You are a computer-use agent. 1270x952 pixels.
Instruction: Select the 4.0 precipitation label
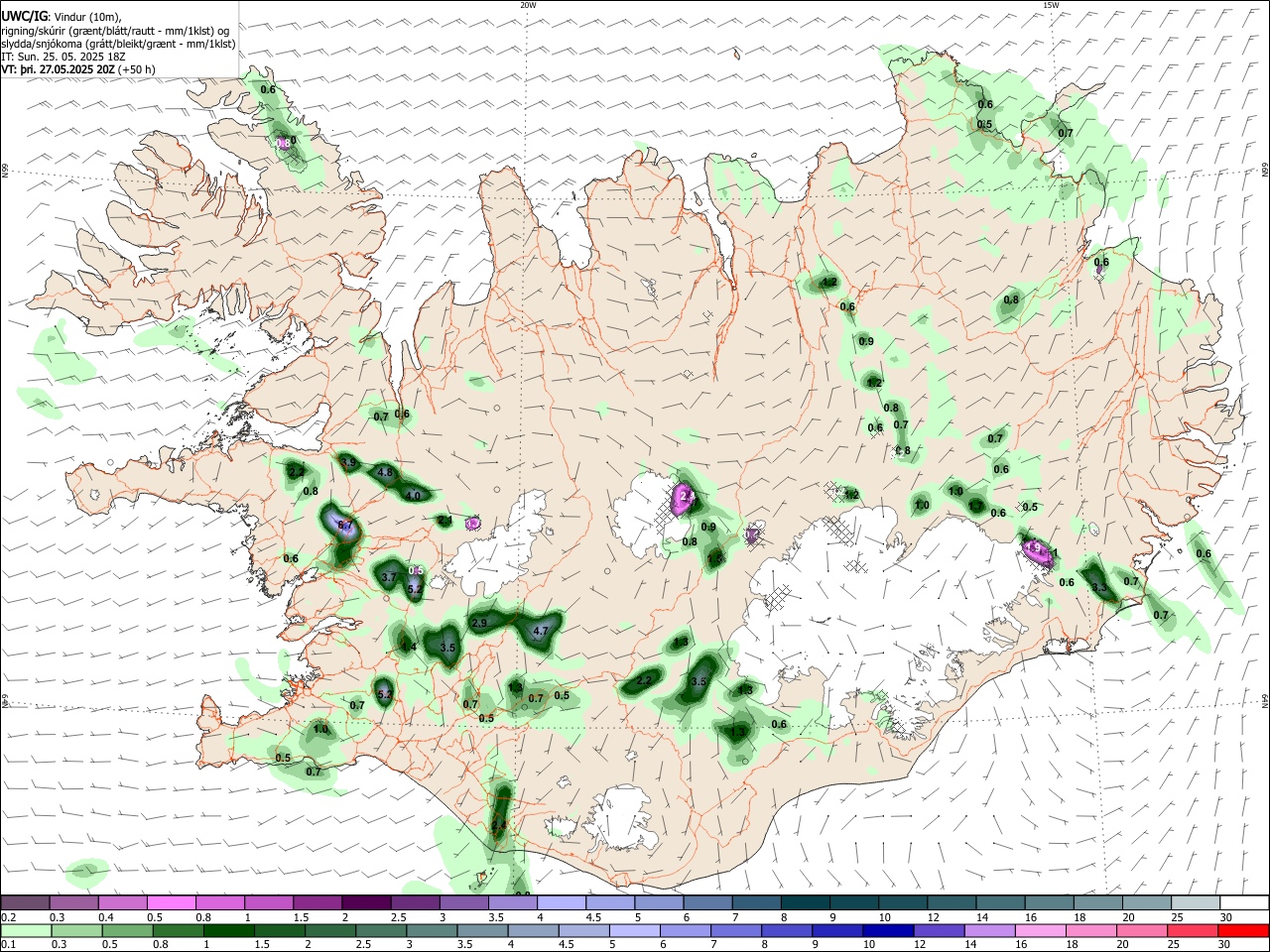tap(414, 496)
